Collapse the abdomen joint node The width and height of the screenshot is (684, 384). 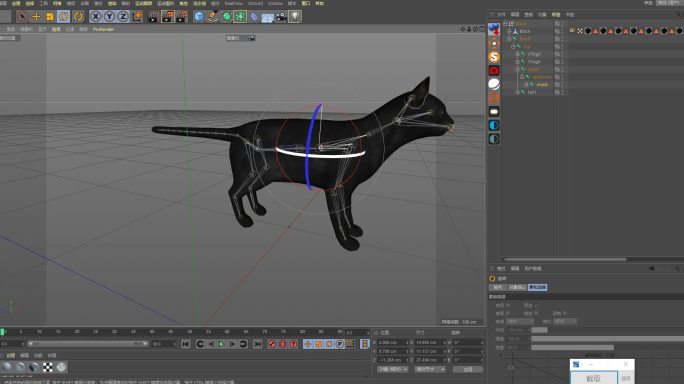coord(522,77)
